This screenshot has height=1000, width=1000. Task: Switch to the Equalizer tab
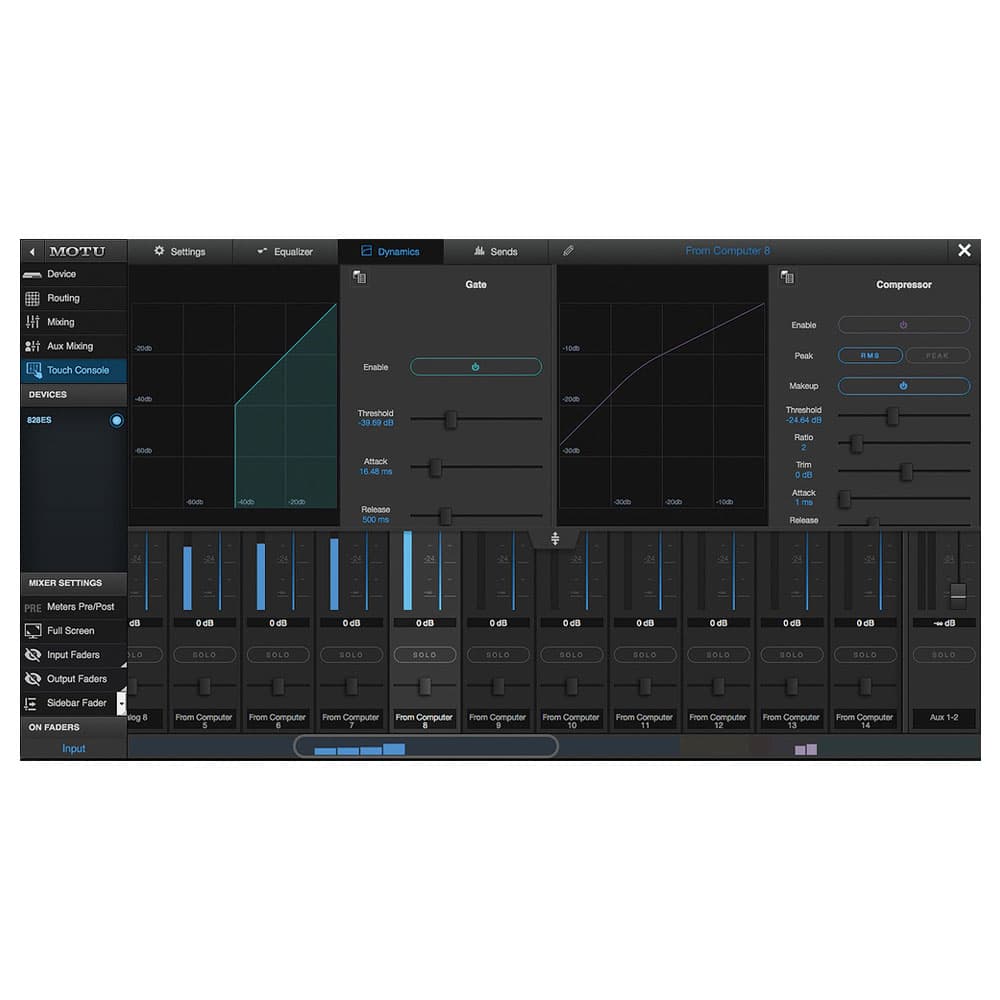(x=285, y=252)
